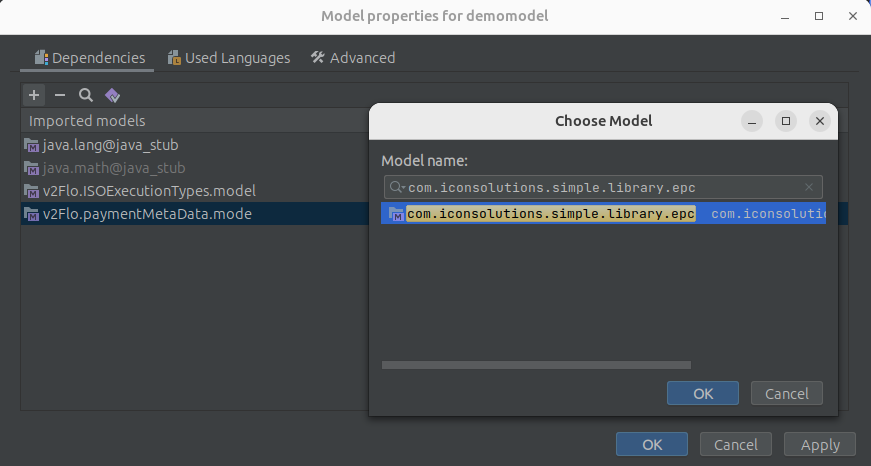Image resolution: width=871 pixels, height=466 pixels.
Task: Click Cancel in Model properties window
Action: point(735,444)
